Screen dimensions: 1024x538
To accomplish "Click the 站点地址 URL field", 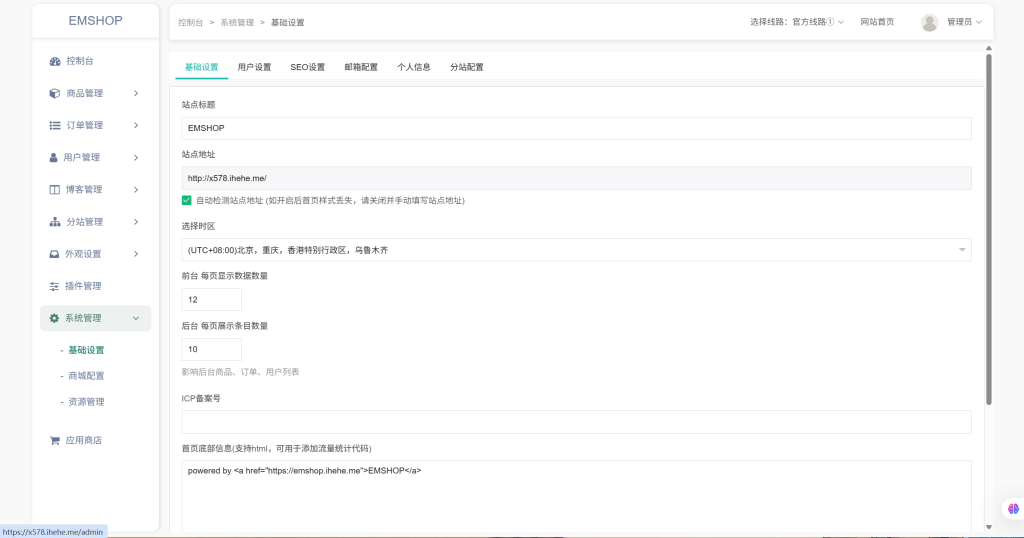I will pyautogui.click(x=576, y=178).
